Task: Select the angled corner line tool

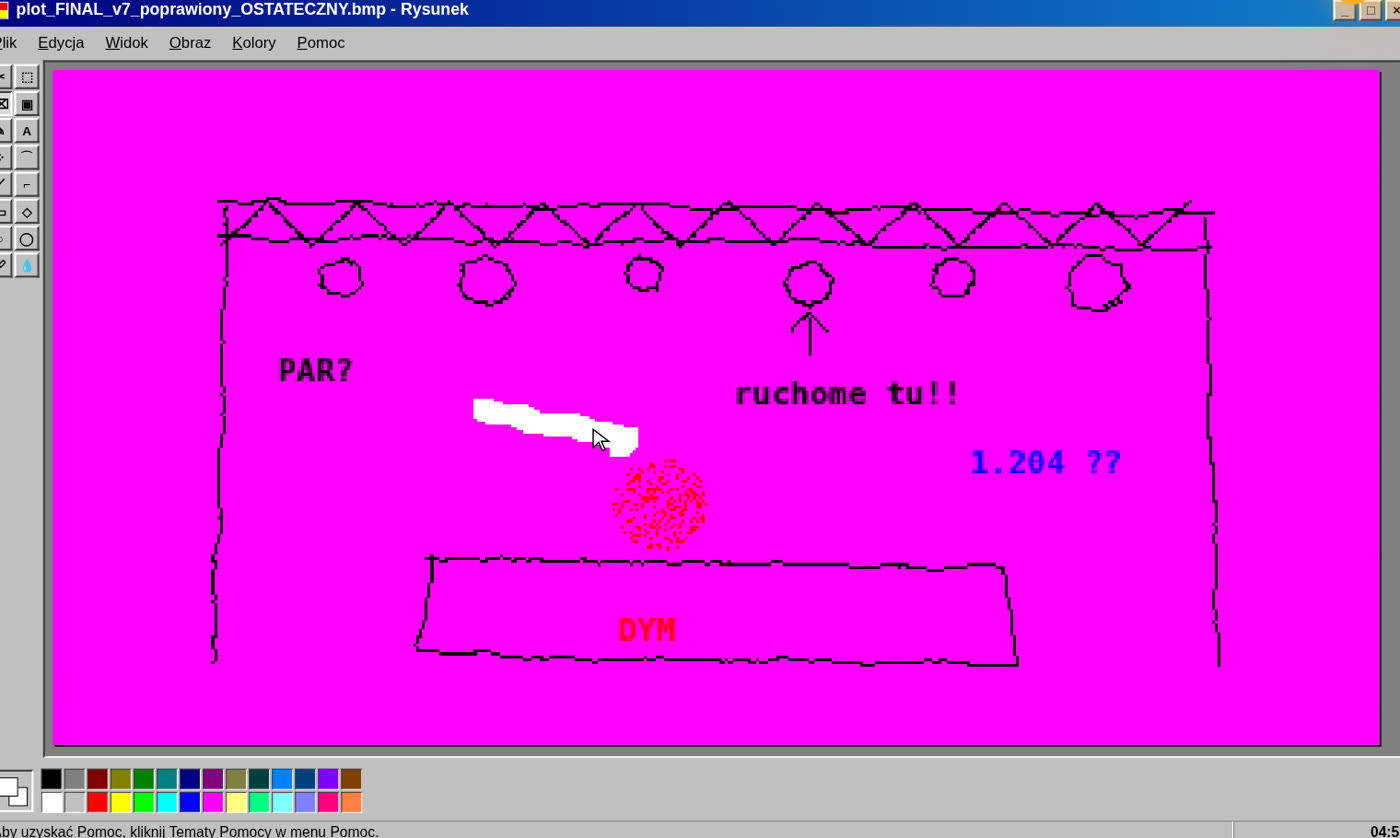Action: pos(27,184)
